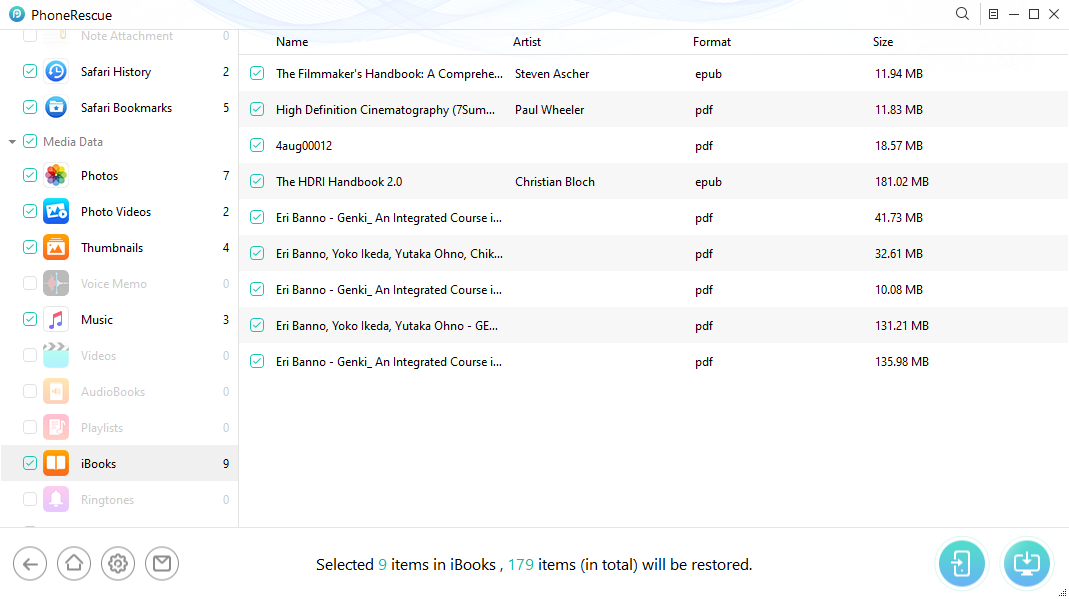
Task: Select the Safari History icon
Action: [x=56, y=72]
